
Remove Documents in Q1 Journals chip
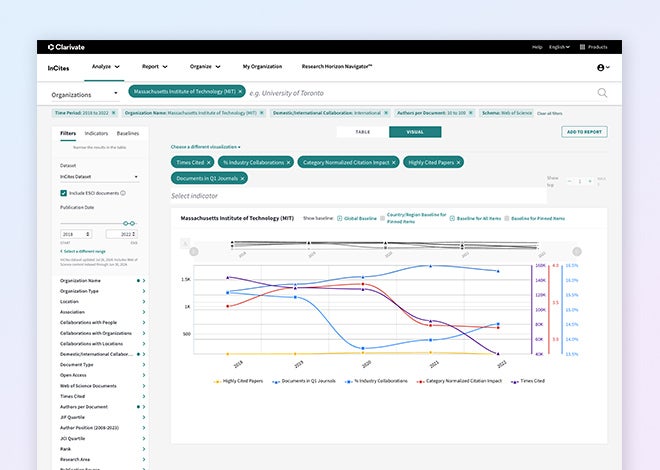[242, 178]
